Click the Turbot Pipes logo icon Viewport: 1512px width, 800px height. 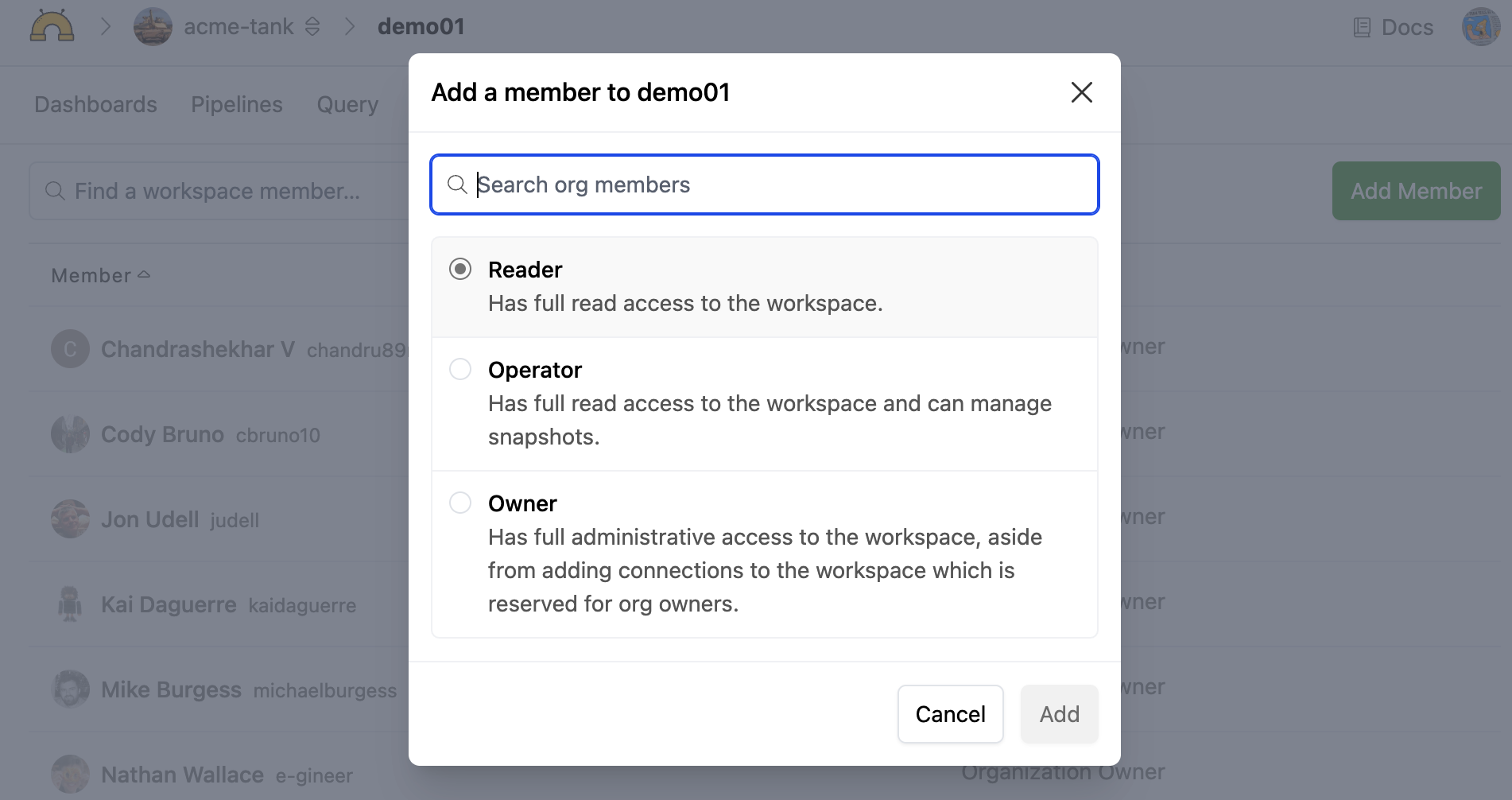(52, 26)
